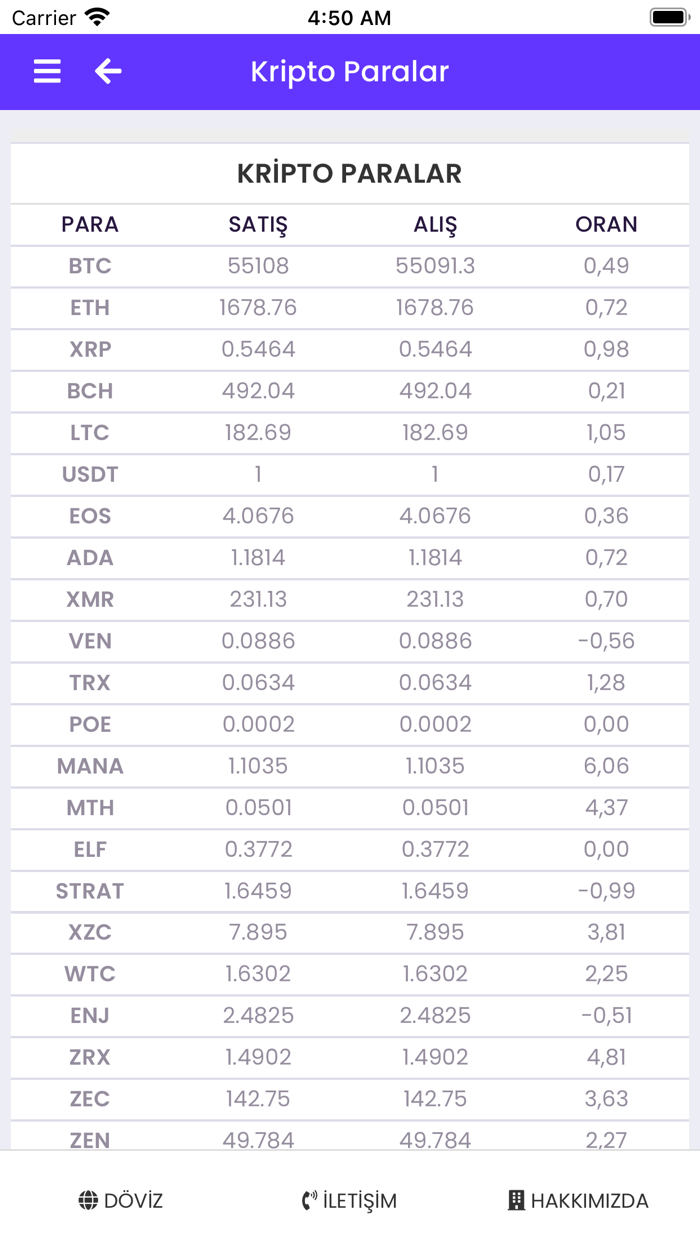Select the SATIŞ column header
This screenshot has width=700, height=1244.
tap(258, 224)
